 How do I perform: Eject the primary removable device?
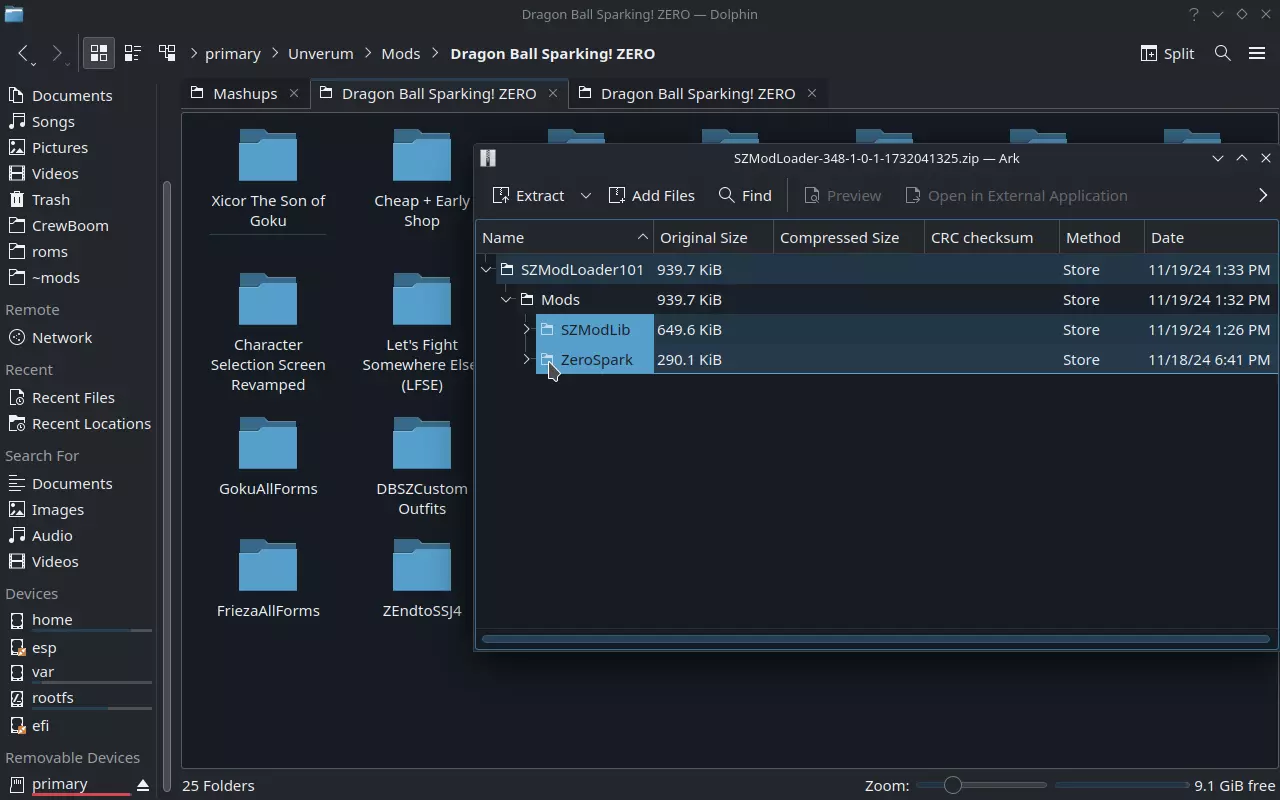tap(143, 785)
